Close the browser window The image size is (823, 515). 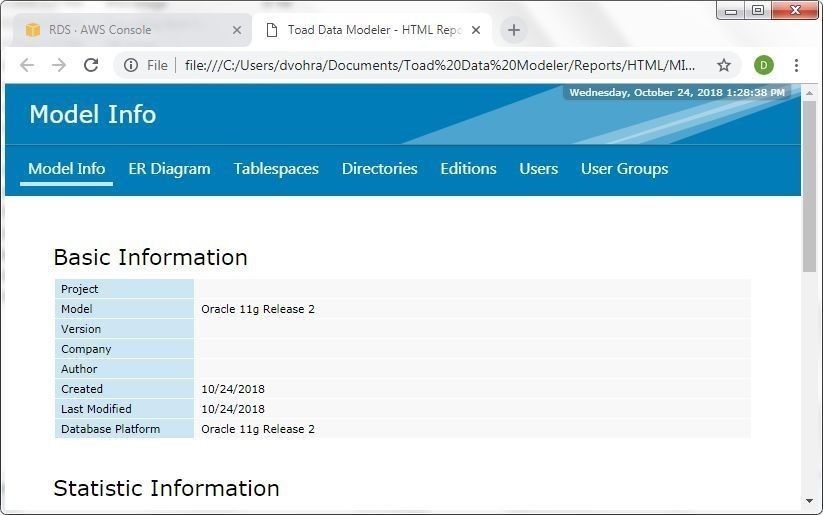click(795, 10)
